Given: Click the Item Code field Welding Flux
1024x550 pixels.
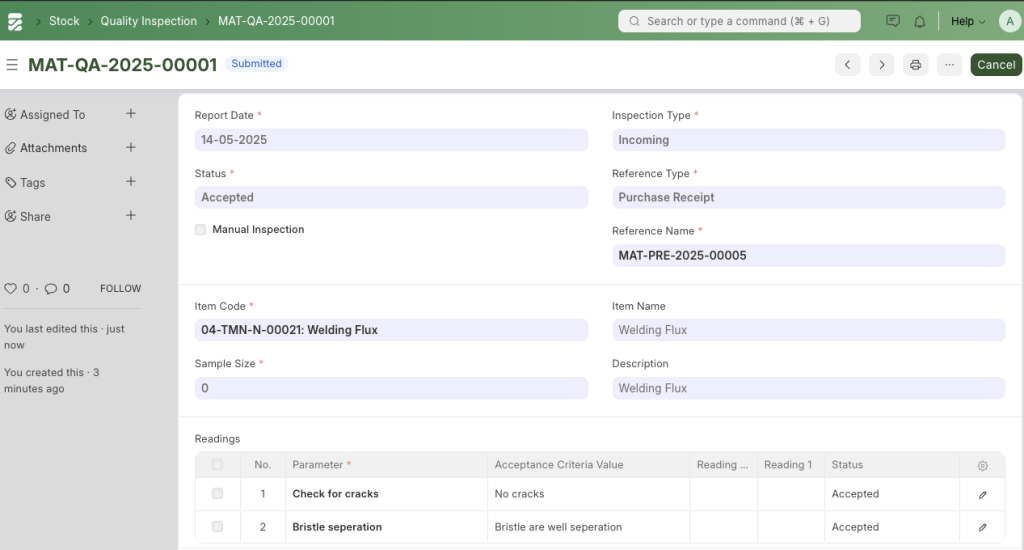Looking at the screenshot, I should 391,330.
